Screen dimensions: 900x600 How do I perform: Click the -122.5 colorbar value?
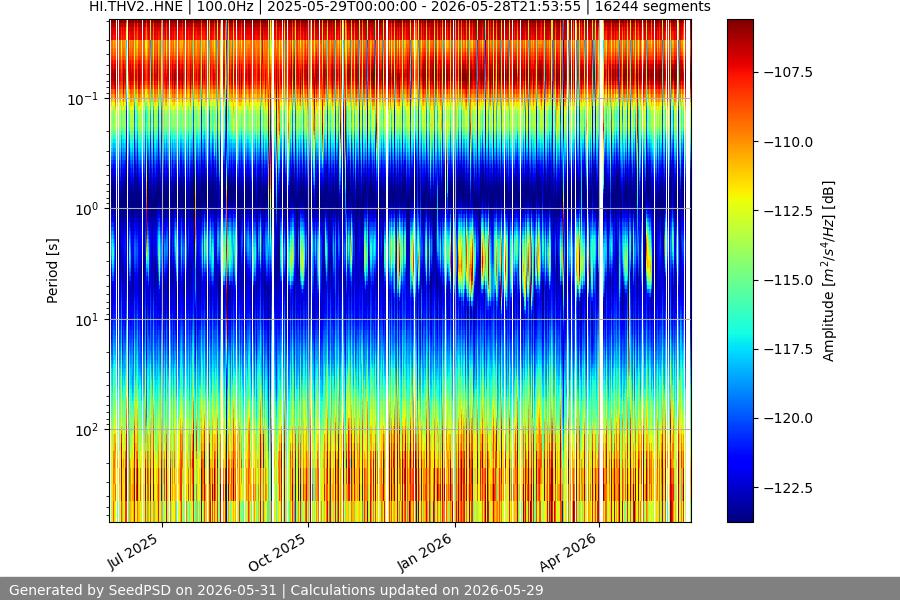[x=788, y=488]
